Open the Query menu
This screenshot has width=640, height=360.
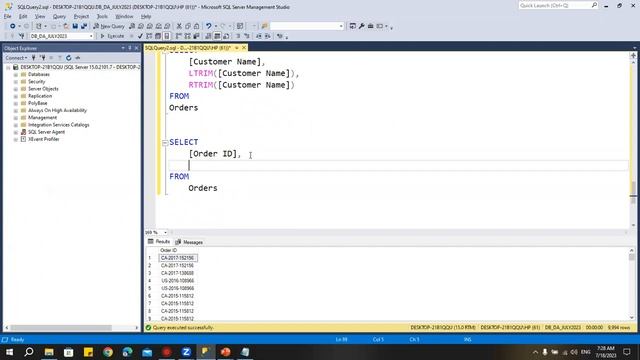click(x=59, y=16)
